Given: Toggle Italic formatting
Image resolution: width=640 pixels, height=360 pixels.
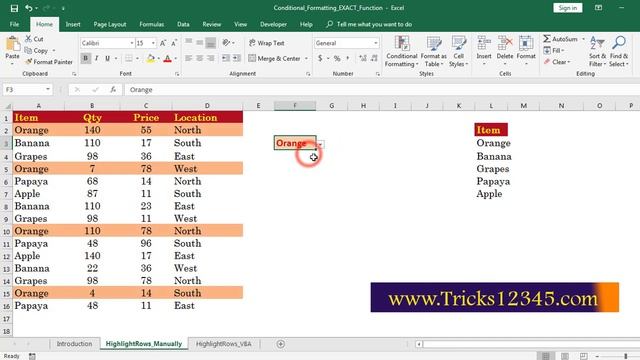Looking at the screenshot, I should click(97, 58).
